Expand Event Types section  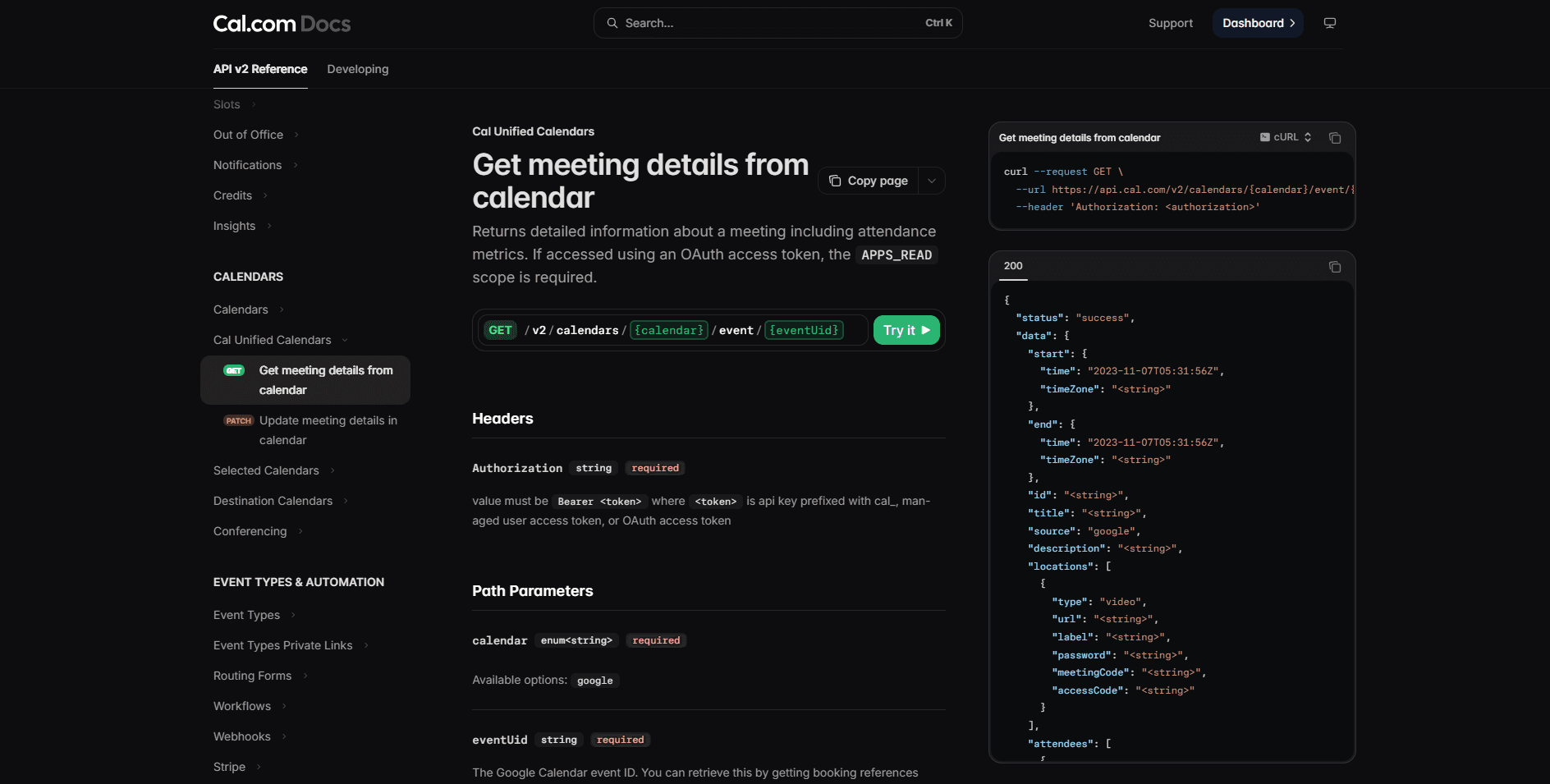pos(255,615)
